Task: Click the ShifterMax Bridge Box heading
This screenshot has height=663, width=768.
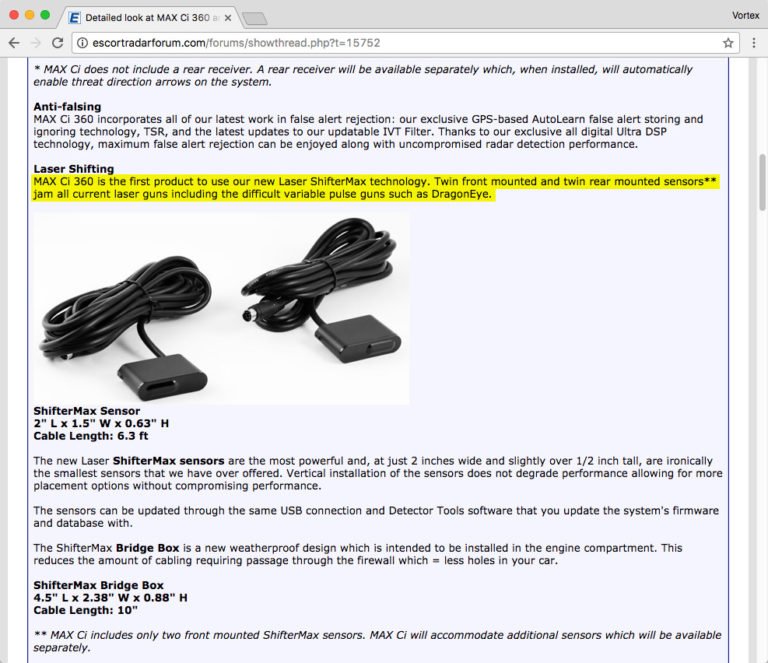Action: coord(98,585)
